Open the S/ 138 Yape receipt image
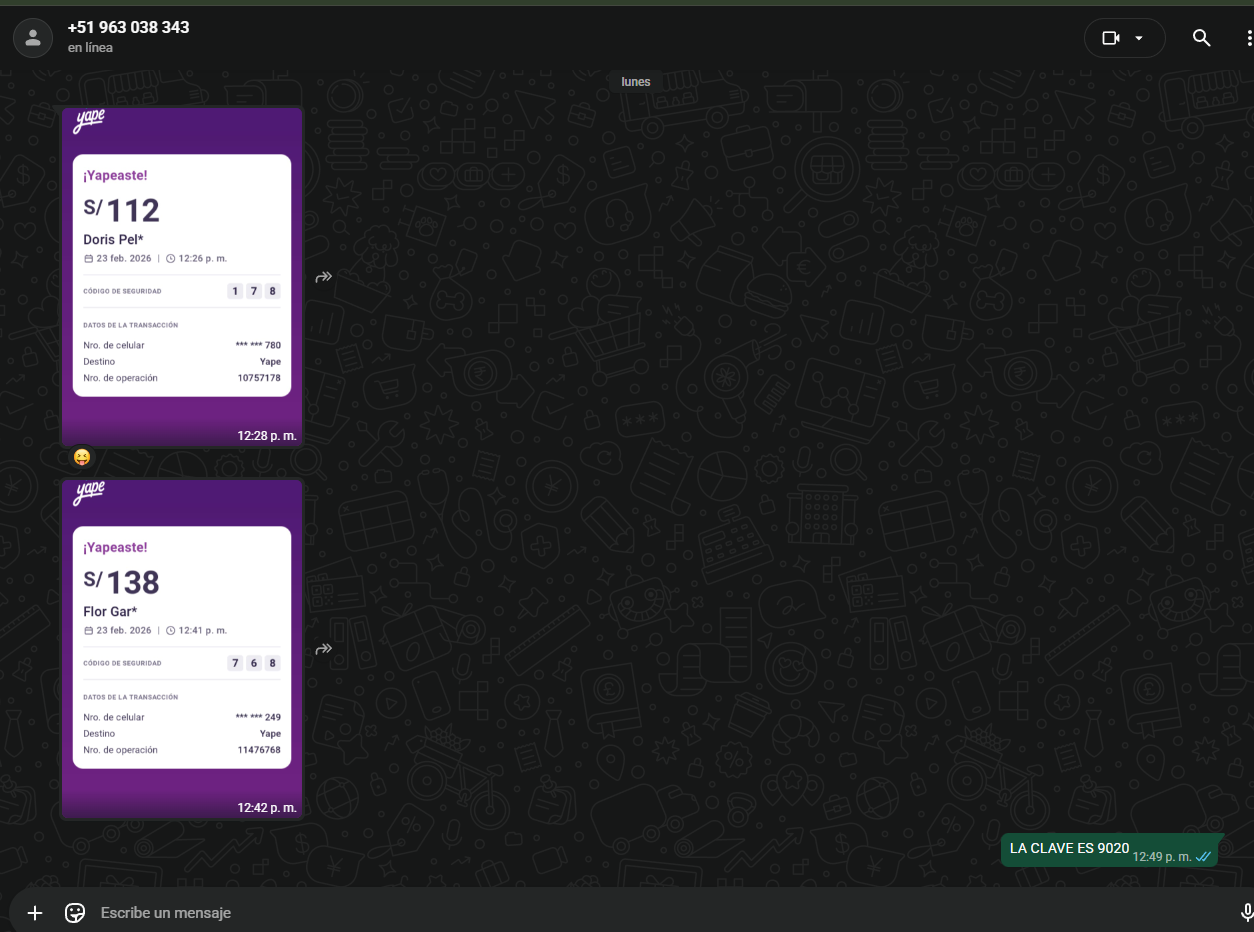The height and width of the screenshot is (932, 1254). [181, 648]
